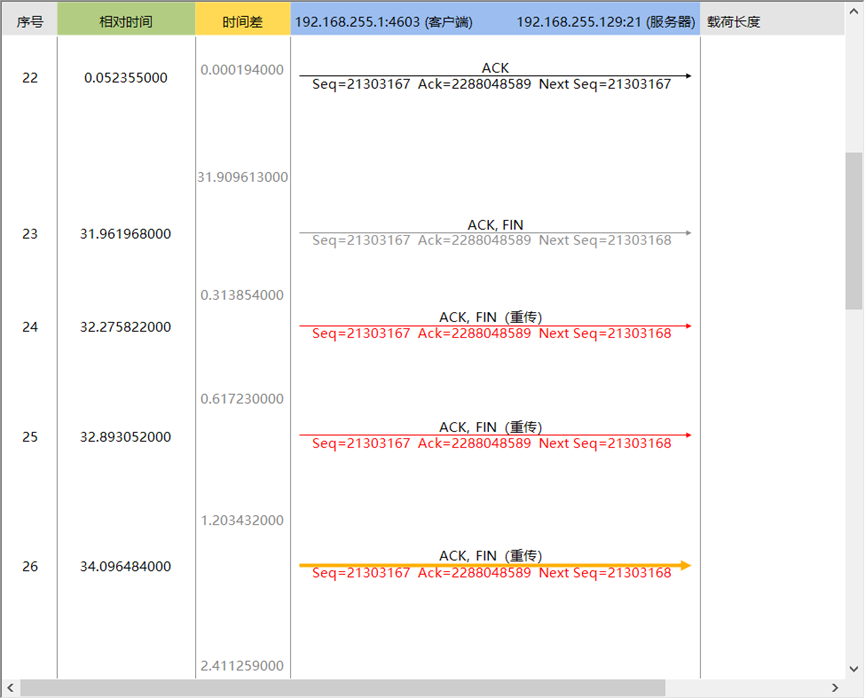Select packet row number 25

pyautogui.click(x=30, y=437)
